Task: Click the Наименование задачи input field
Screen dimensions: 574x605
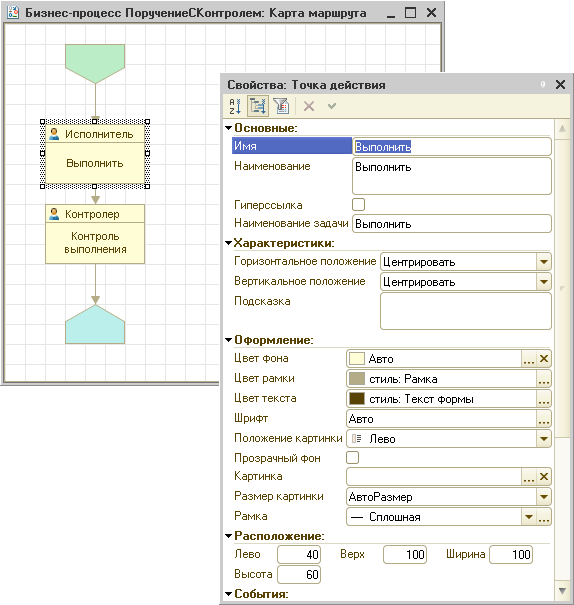Action: tap(452, 224)
